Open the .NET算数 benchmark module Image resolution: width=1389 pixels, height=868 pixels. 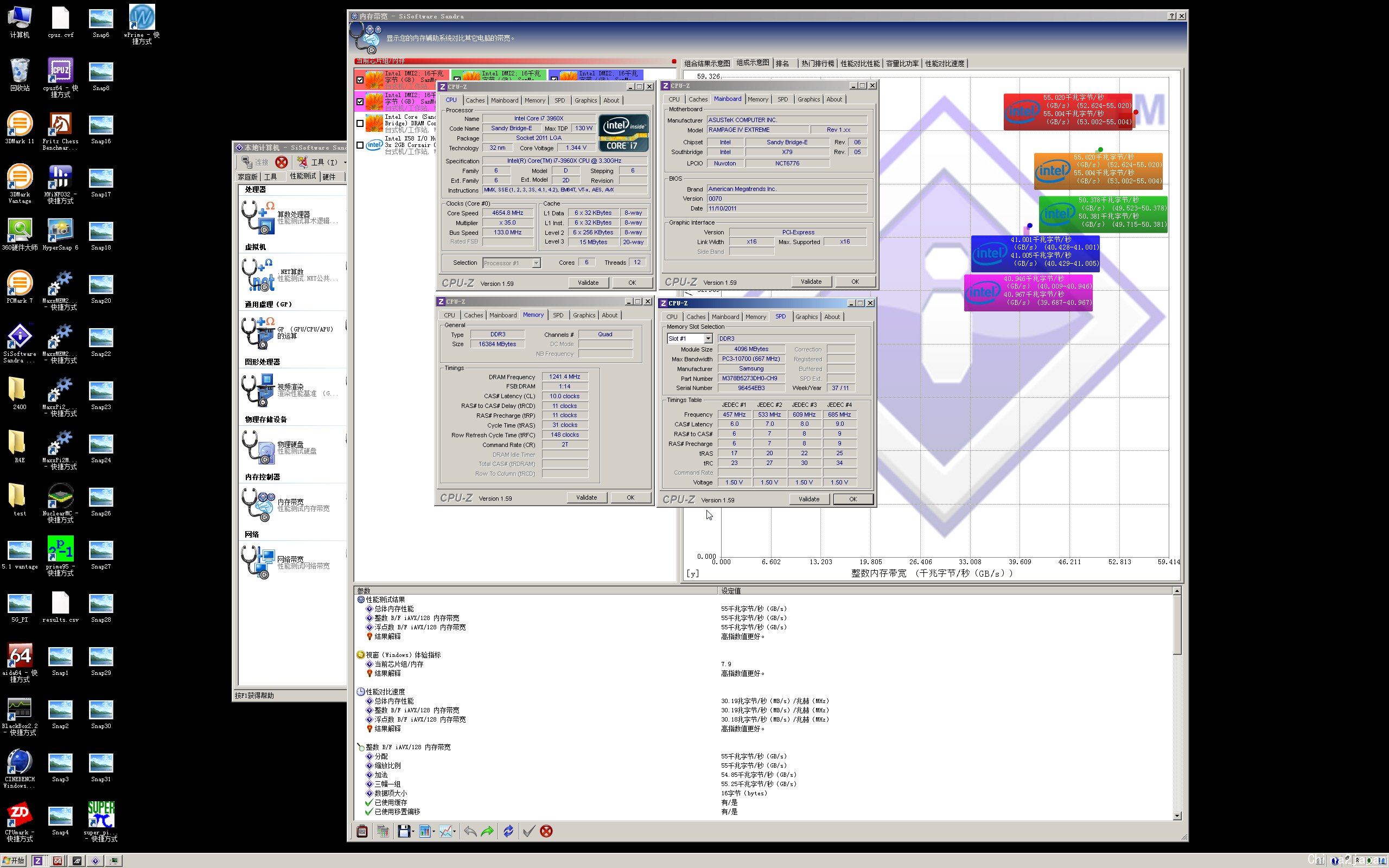click(290, 275)
